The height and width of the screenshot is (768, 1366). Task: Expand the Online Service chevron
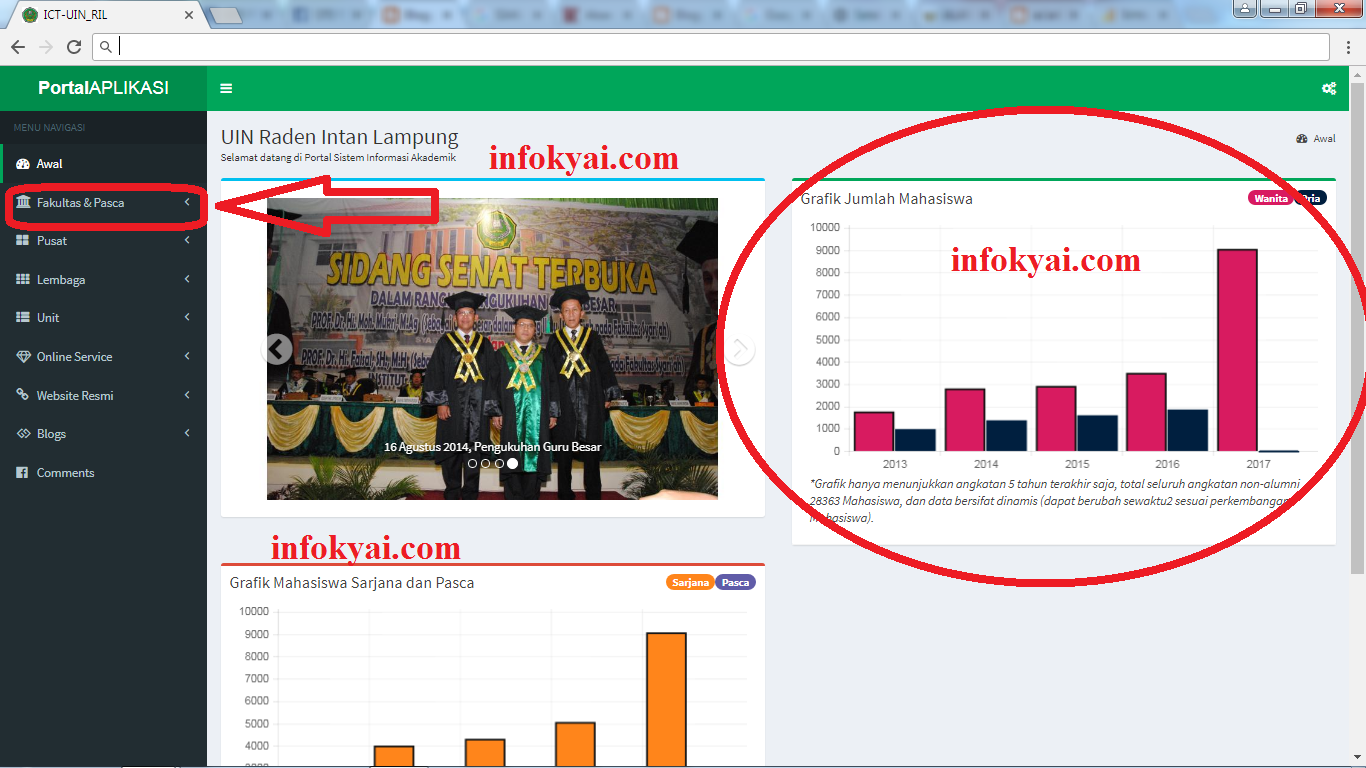[187, 357]
